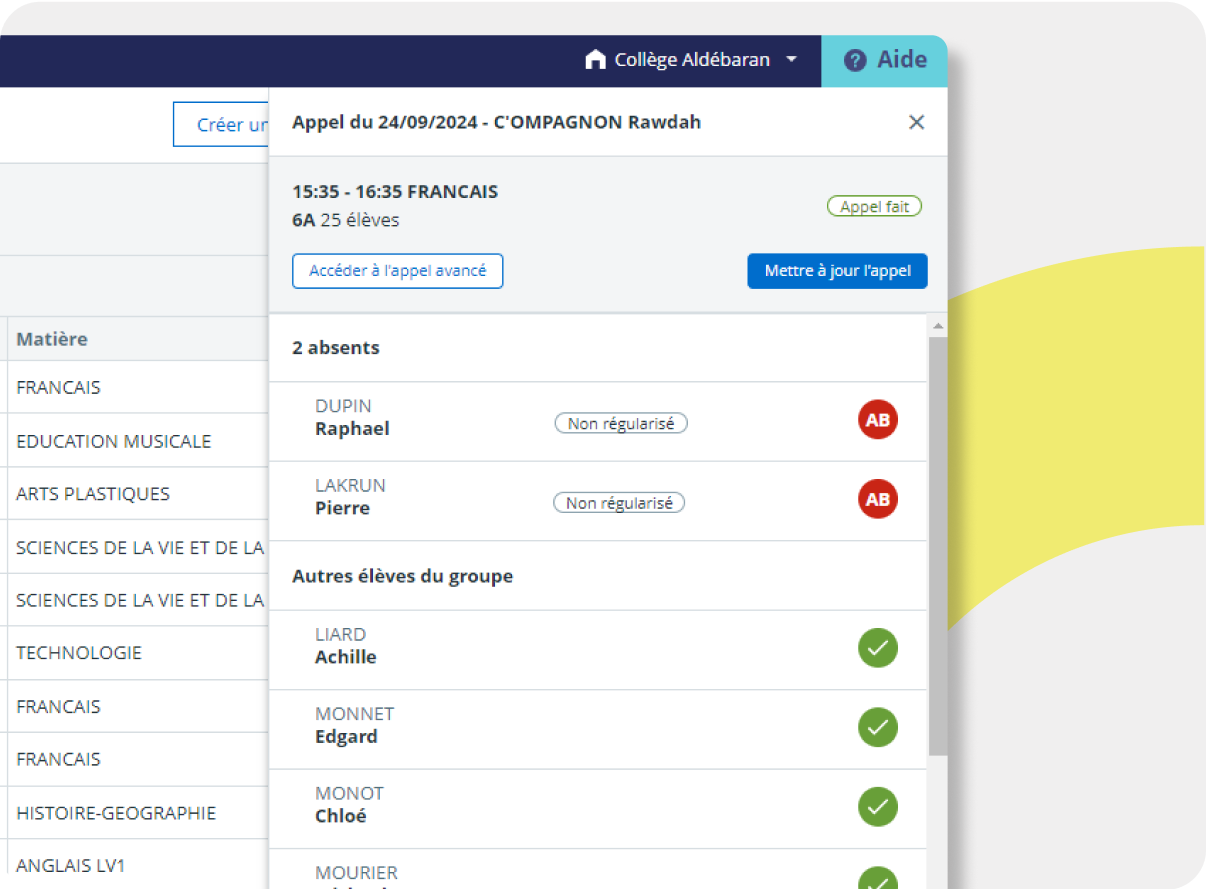Click Accéder à l'appel avancé button
Screen dimensions: 1206x889
(x=397, y=271)
